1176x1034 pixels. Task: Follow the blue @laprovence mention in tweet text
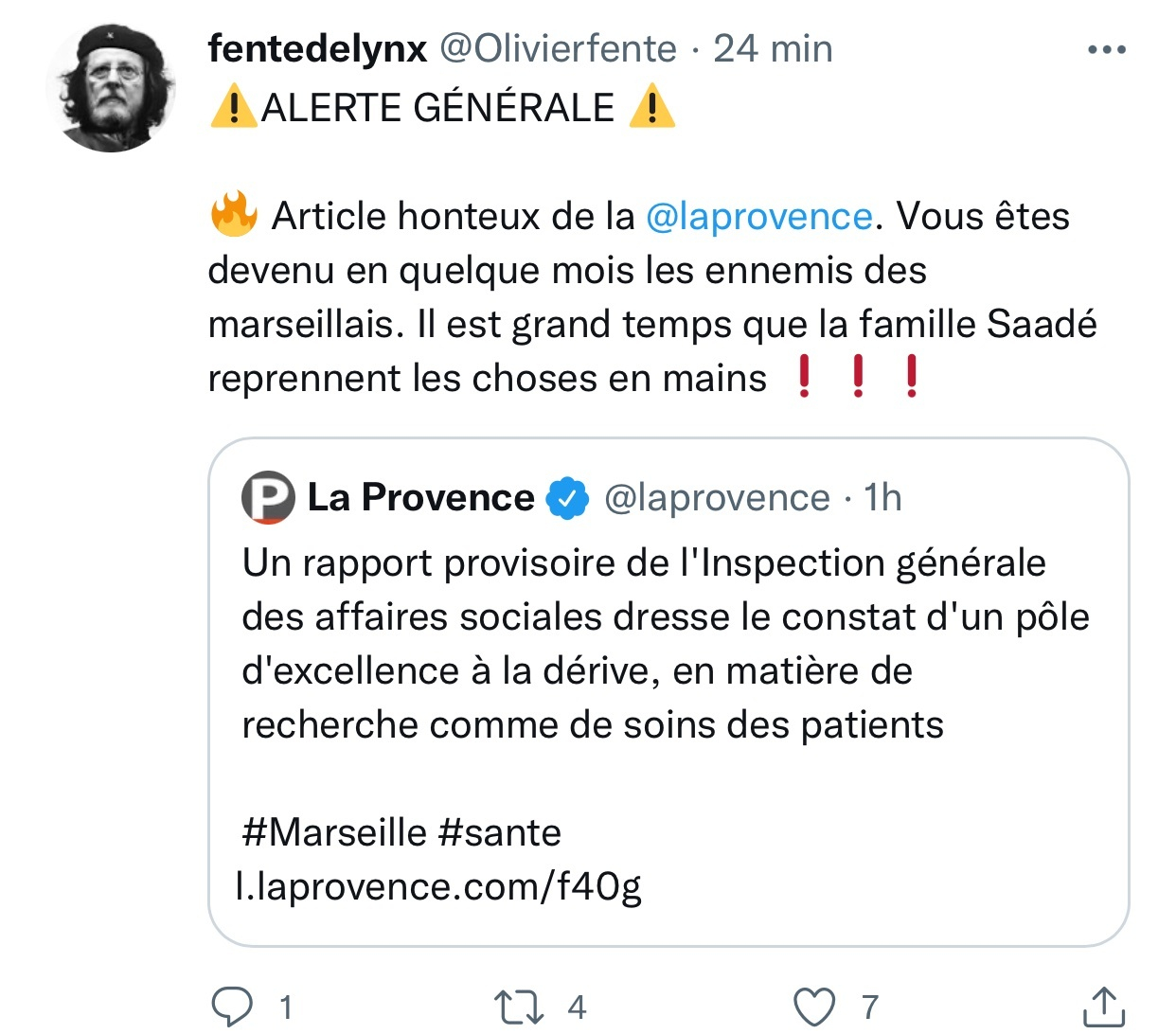pyautogui.click(x=758, y=217)
